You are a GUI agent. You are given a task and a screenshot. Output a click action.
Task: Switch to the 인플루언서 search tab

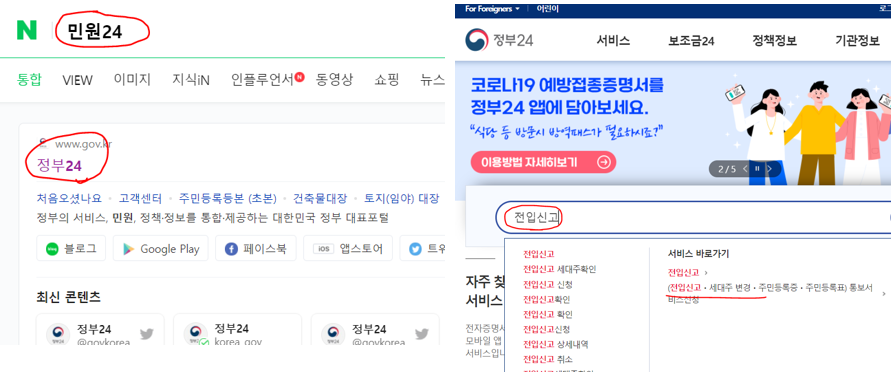coord(263,79)
